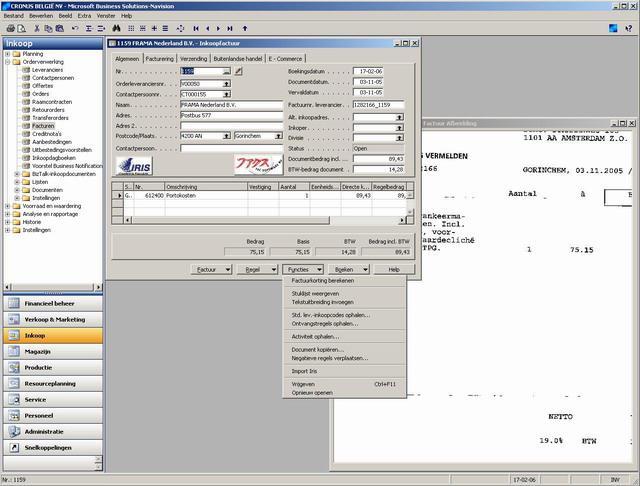This screenshot has height=486, width=640.
Task: Choose Factuurkorting berekenen from Functies menu
Action: [323, 281]
